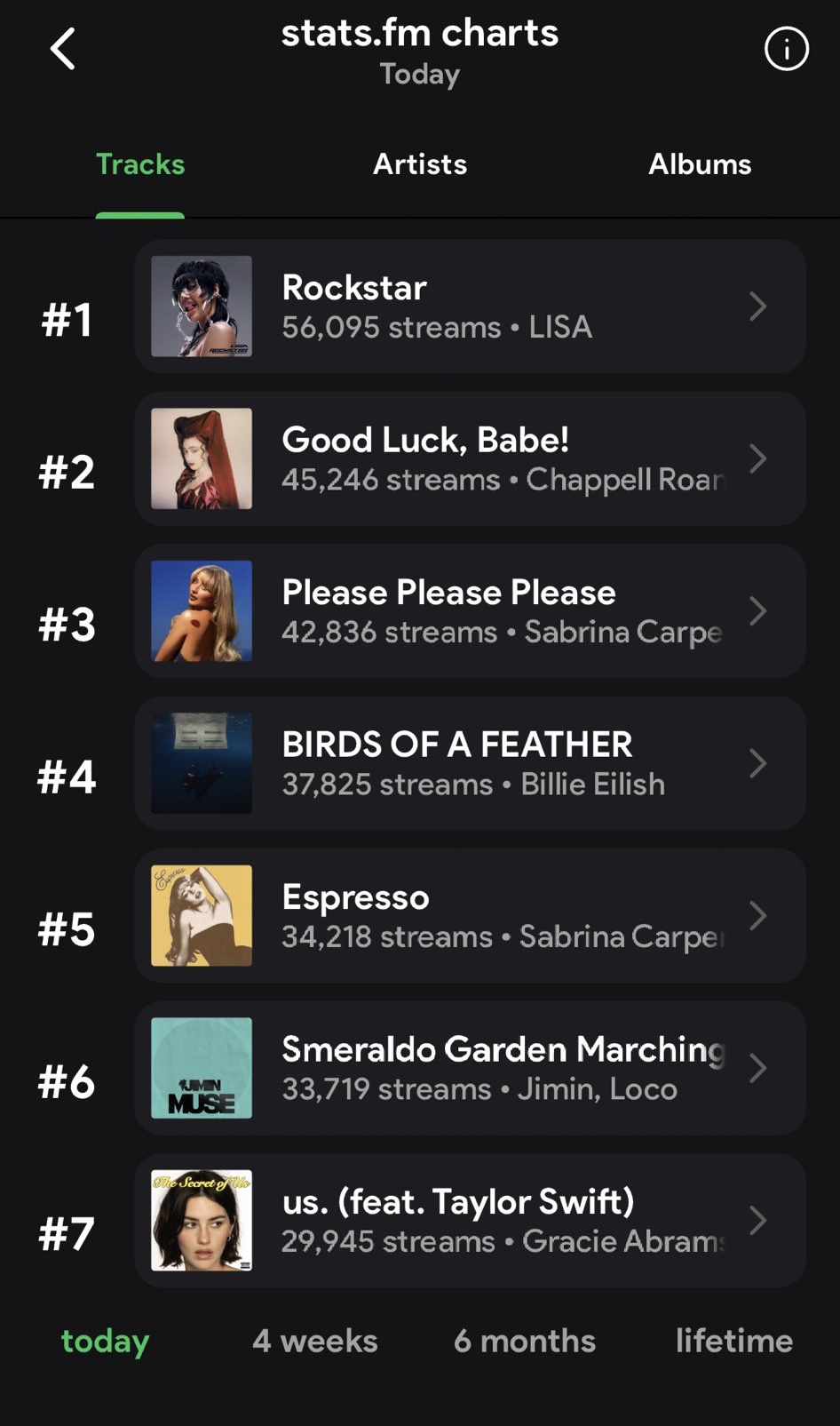Open the Espresso track title
The width and height of the screenshot is (840, 1426).
[x=355, y=897]
